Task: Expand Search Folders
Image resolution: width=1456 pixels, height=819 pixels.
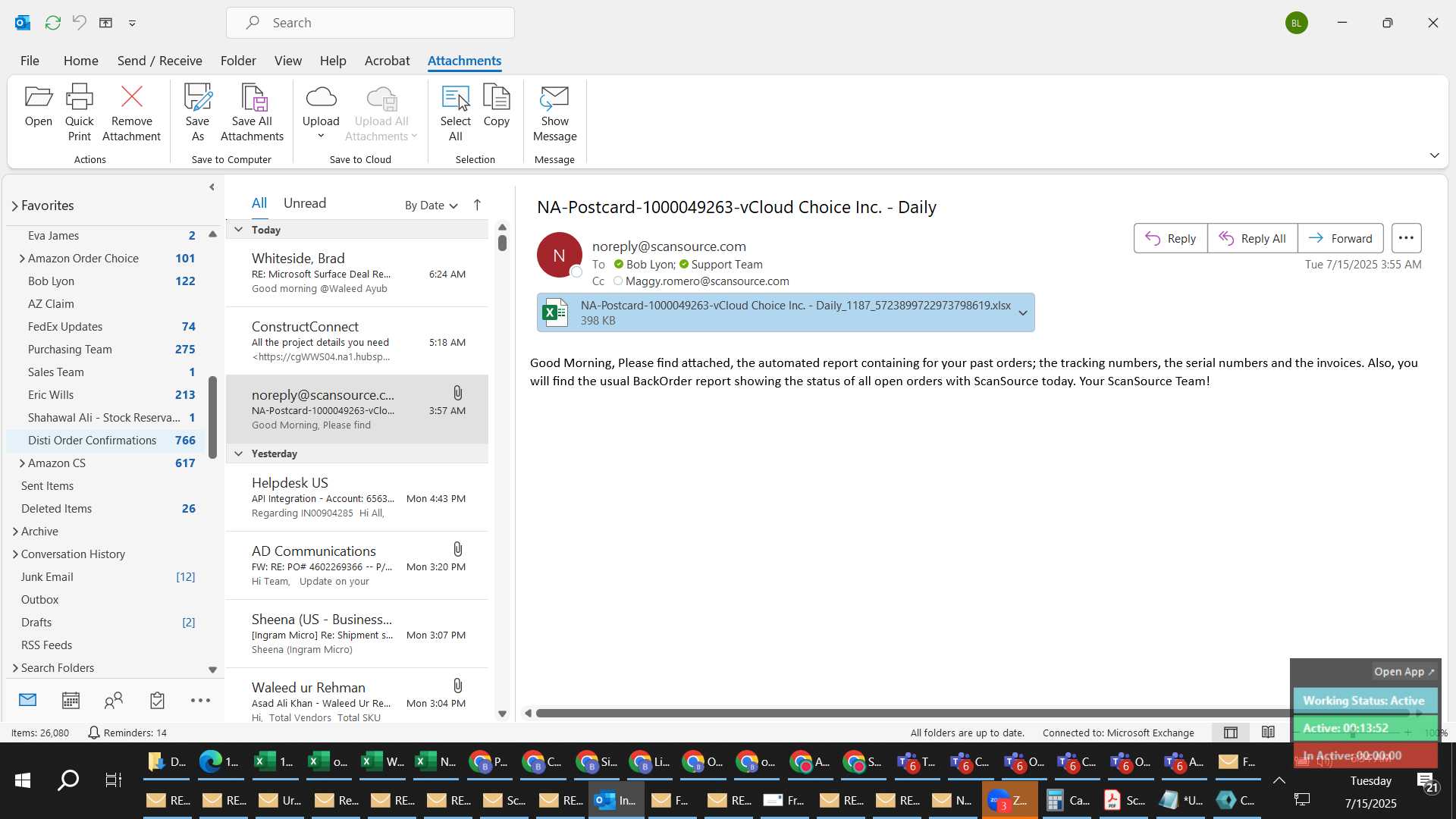Action: [x=15, y=667]
